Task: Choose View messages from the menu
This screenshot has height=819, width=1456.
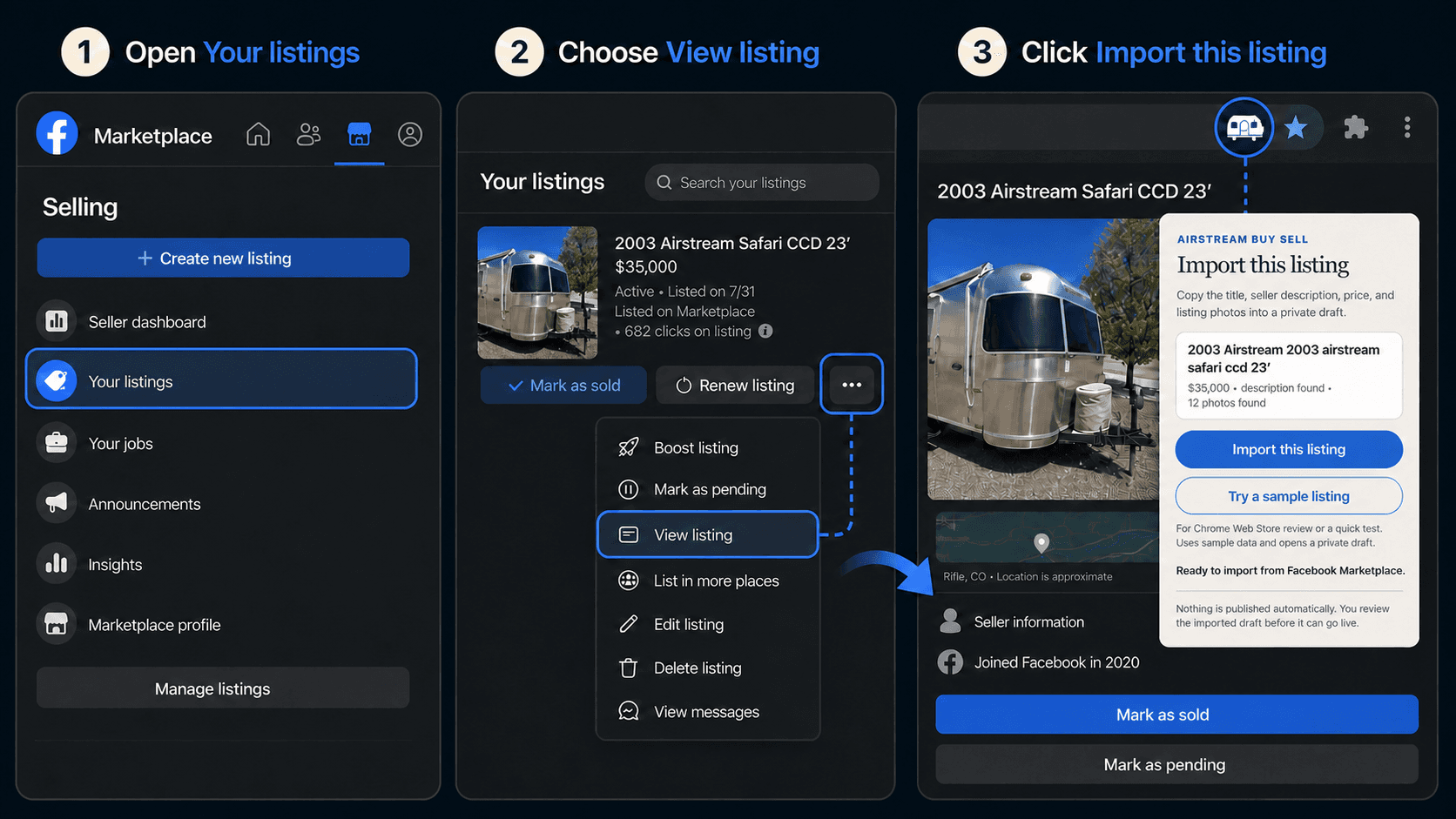Action: pyautogui.click(x=708, y=711)
